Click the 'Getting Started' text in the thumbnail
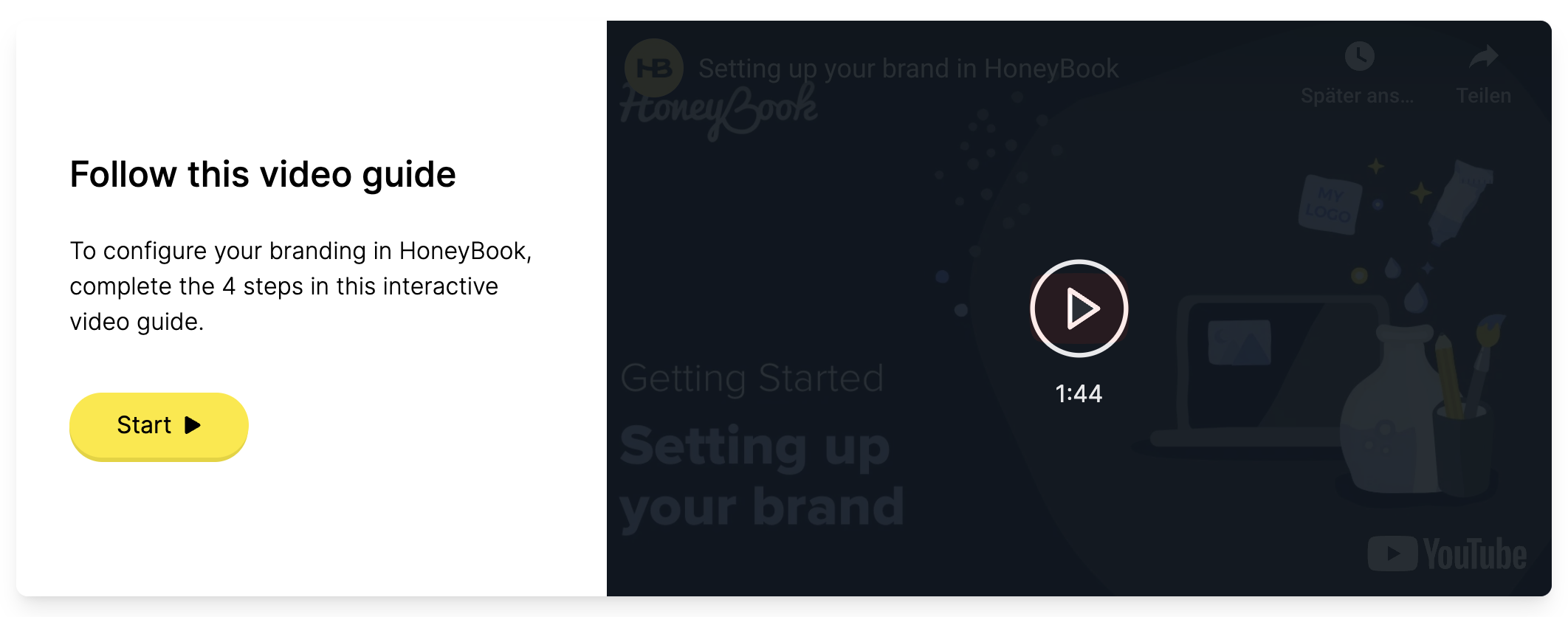 click(x=752, y=379)
